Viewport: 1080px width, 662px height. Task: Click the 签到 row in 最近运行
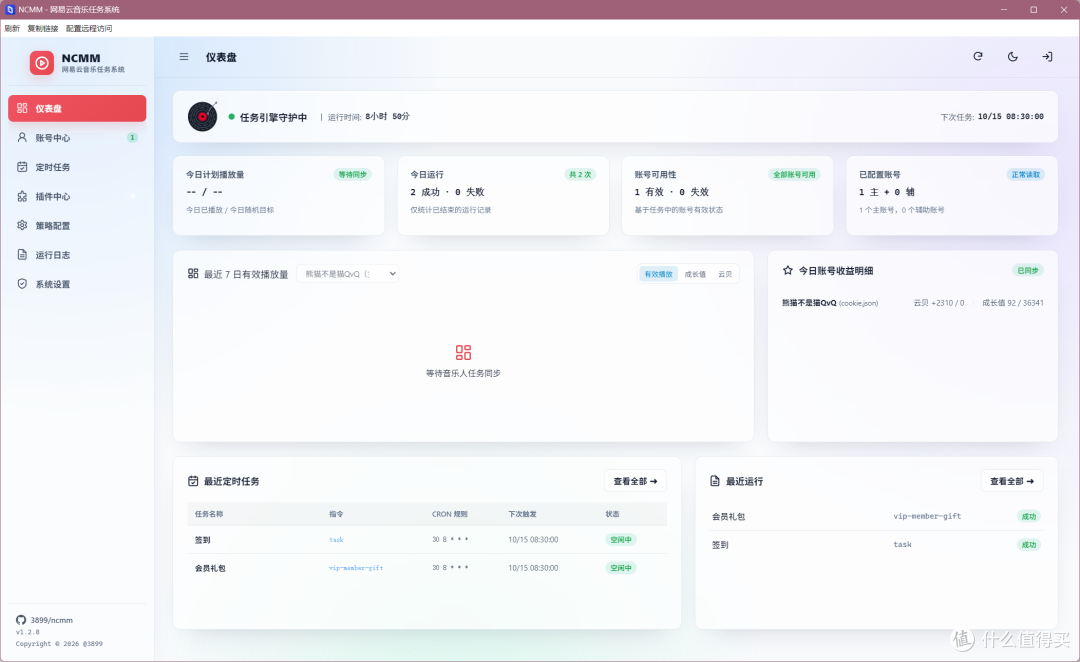coord(877,544)
